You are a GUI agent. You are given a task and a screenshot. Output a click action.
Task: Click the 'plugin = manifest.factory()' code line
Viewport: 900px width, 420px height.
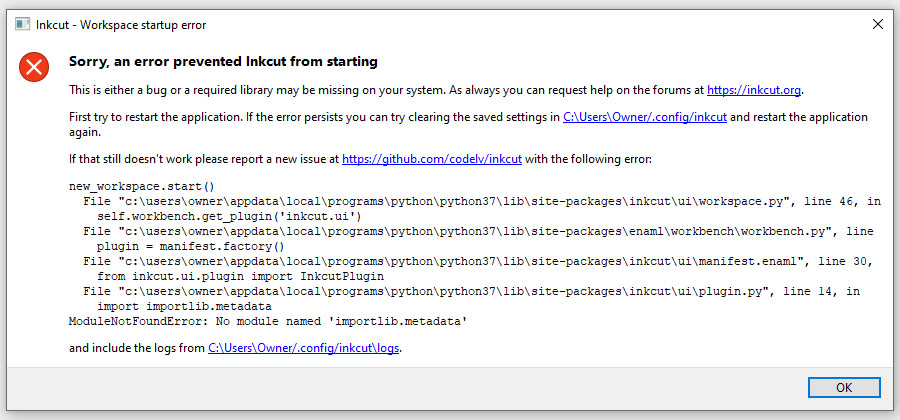tap(191, 246)
